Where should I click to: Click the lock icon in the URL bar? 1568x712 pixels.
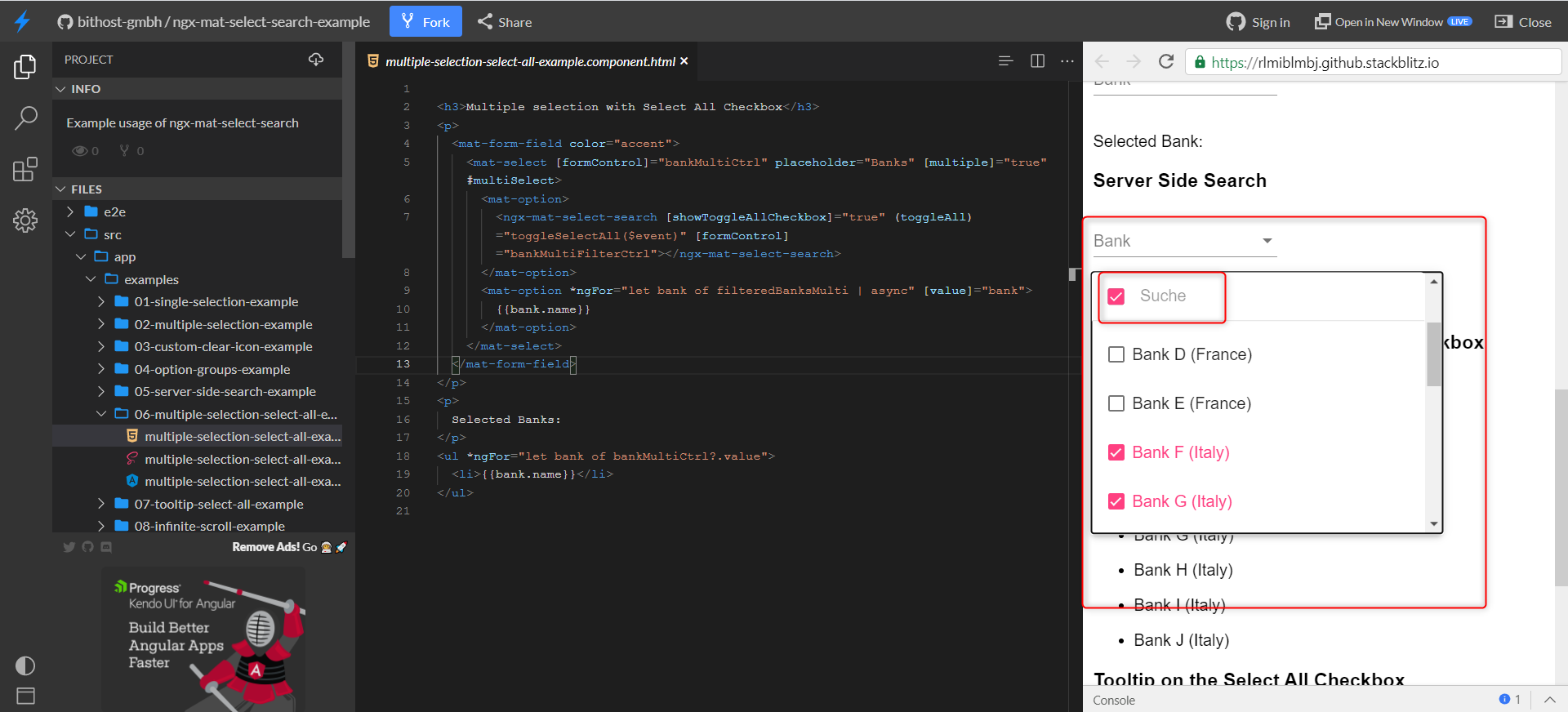(x=1200, y=62)
